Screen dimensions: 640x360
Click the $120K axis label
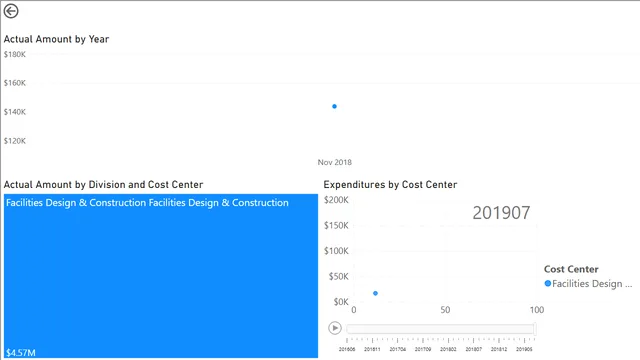click(15, 141)
